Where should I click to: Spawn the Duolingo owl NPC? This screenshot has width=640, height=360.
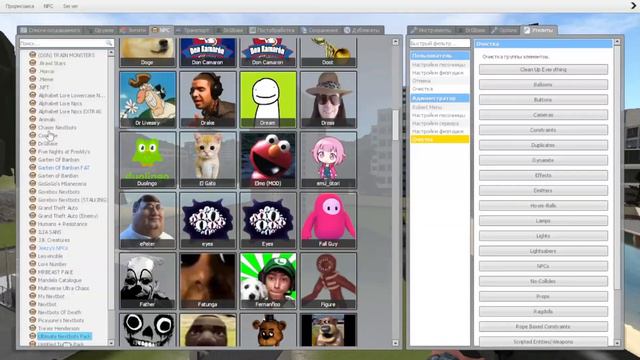[x=148, y=160]
